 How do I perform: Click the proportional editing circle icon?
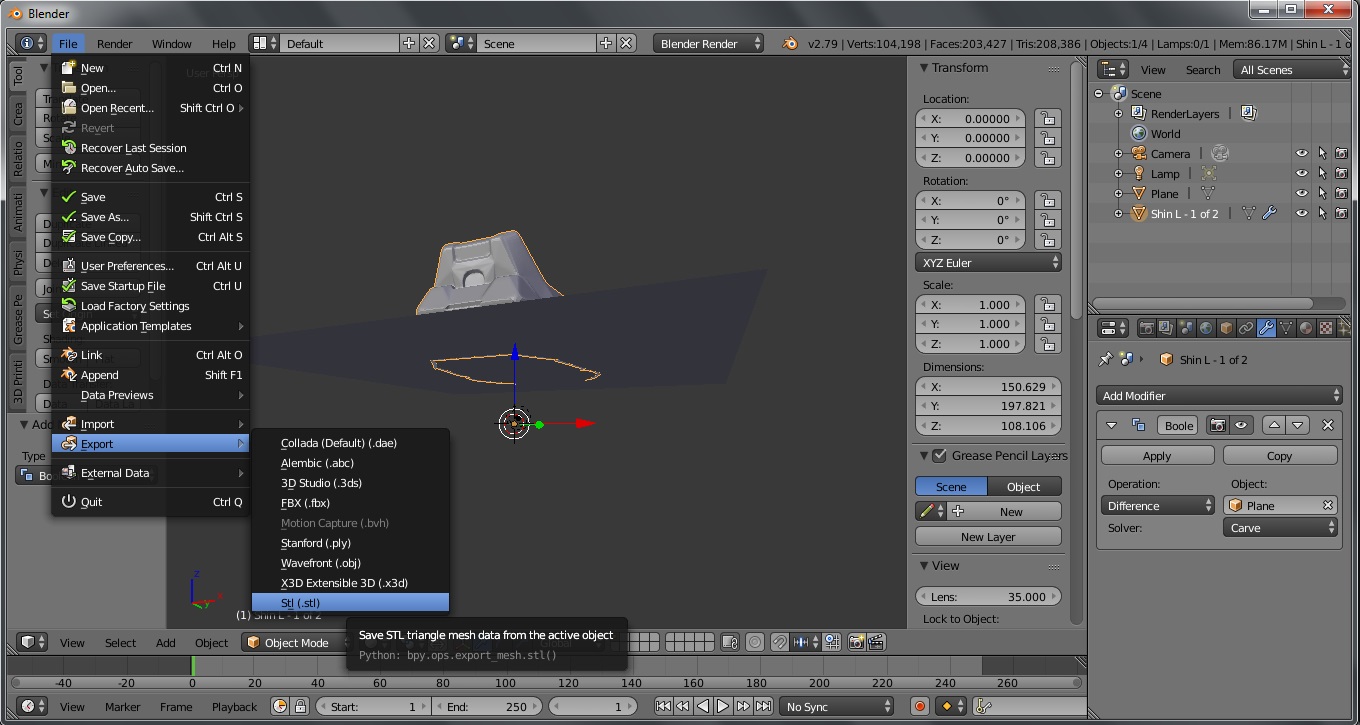(x=755, y=642)
